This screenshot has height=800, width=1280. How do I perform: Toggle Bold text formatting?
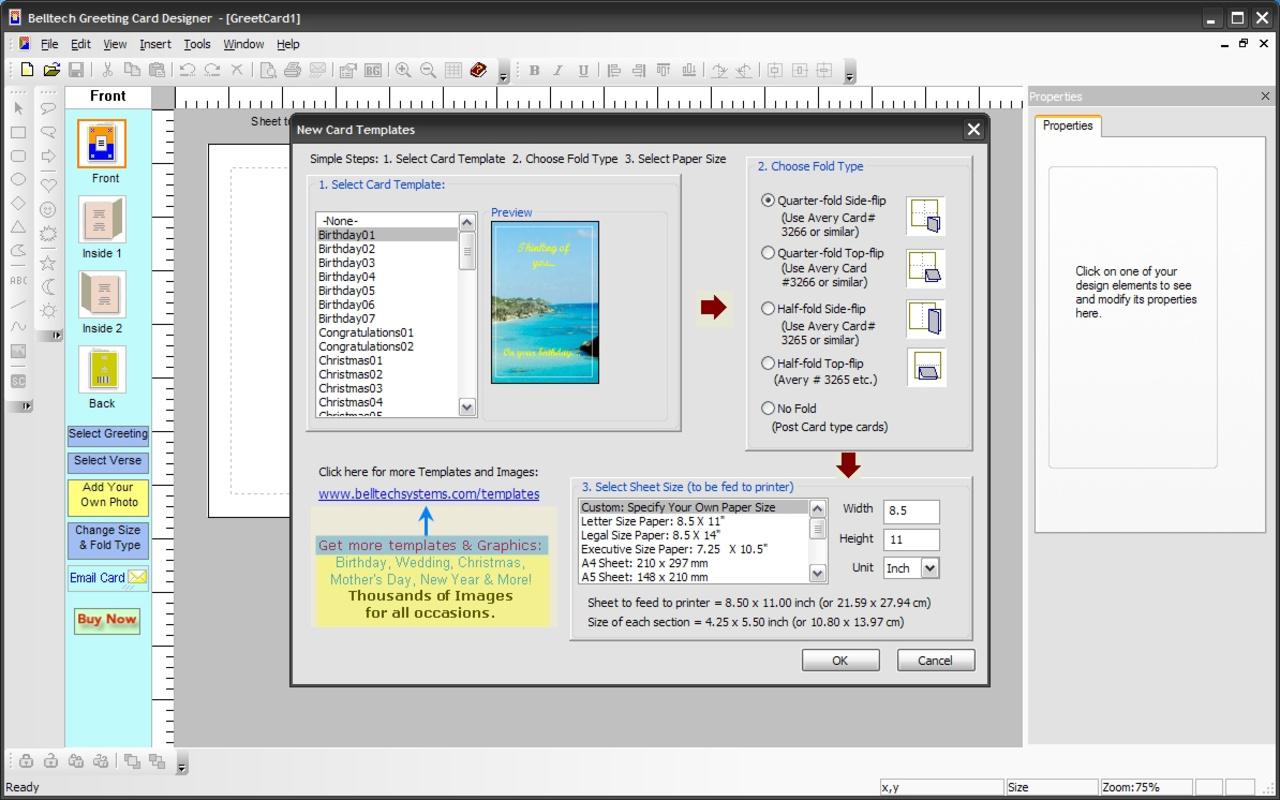(534, 70)
